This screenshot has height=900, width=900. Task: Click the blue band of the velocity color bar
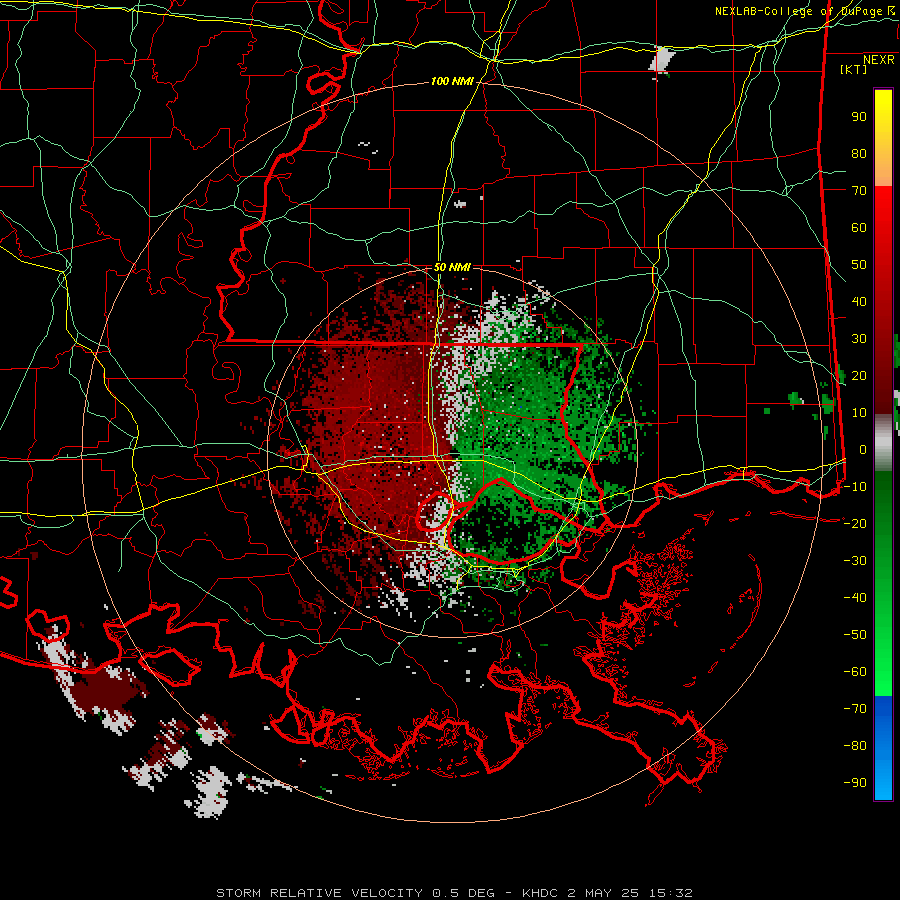(x=883, y=747)
